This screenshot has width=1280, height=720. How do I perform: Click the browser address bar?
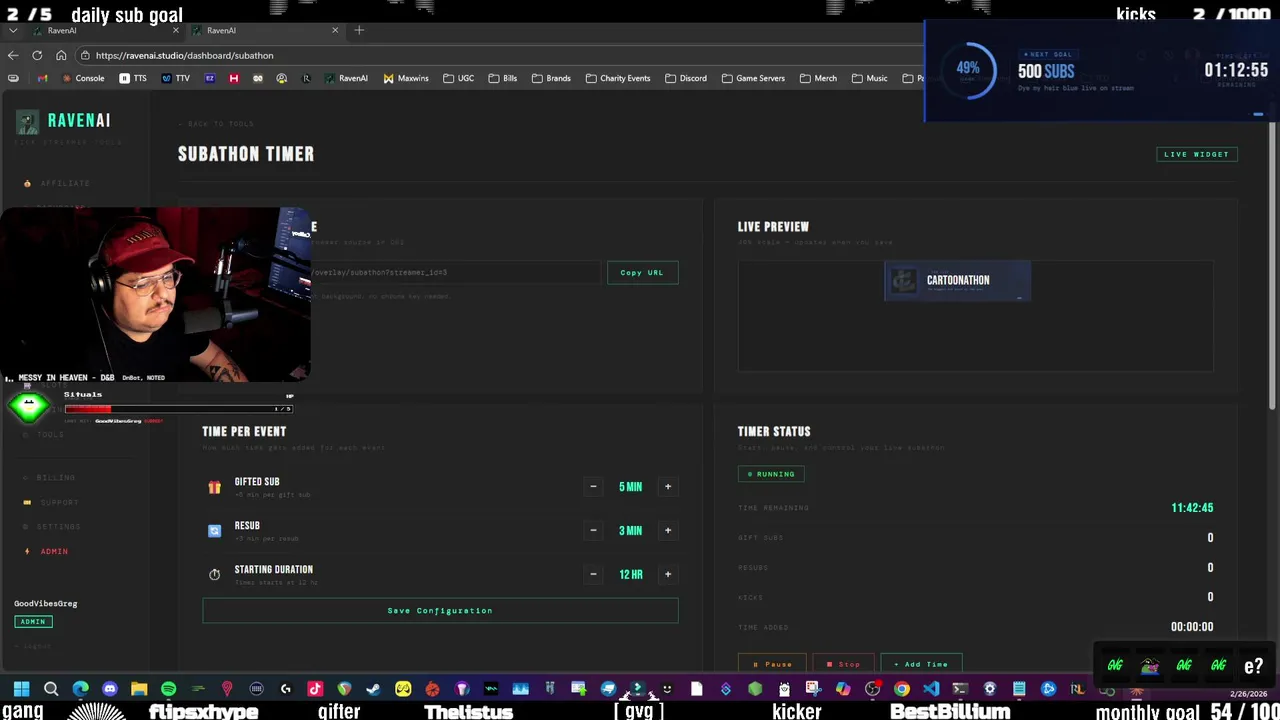coord(500,55)
